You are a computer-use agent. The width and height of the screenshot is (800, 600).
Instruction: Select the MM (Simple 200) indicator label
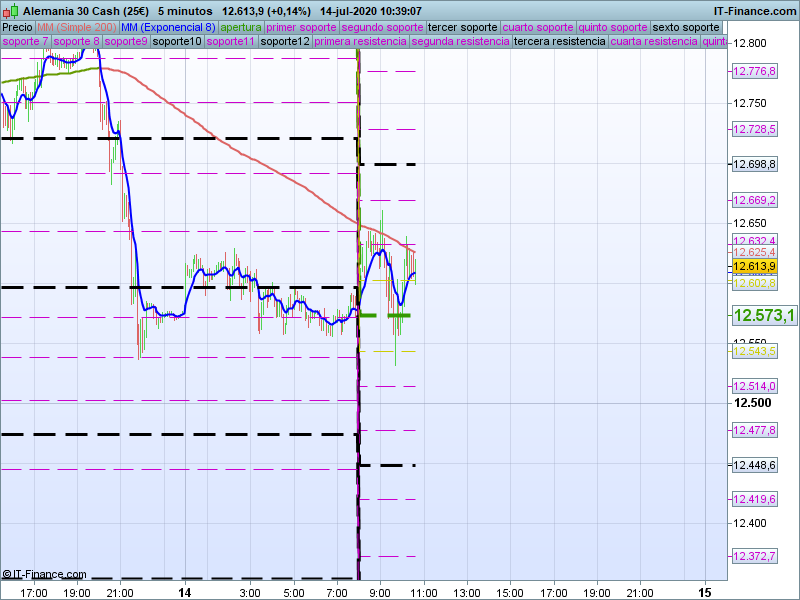76,27
